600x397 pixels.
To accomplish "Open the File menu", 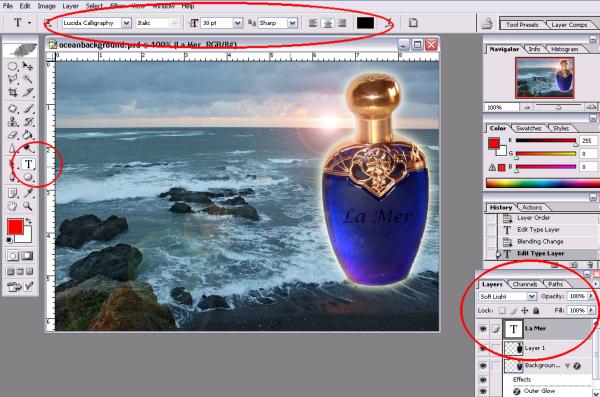I will coord(8,6).
